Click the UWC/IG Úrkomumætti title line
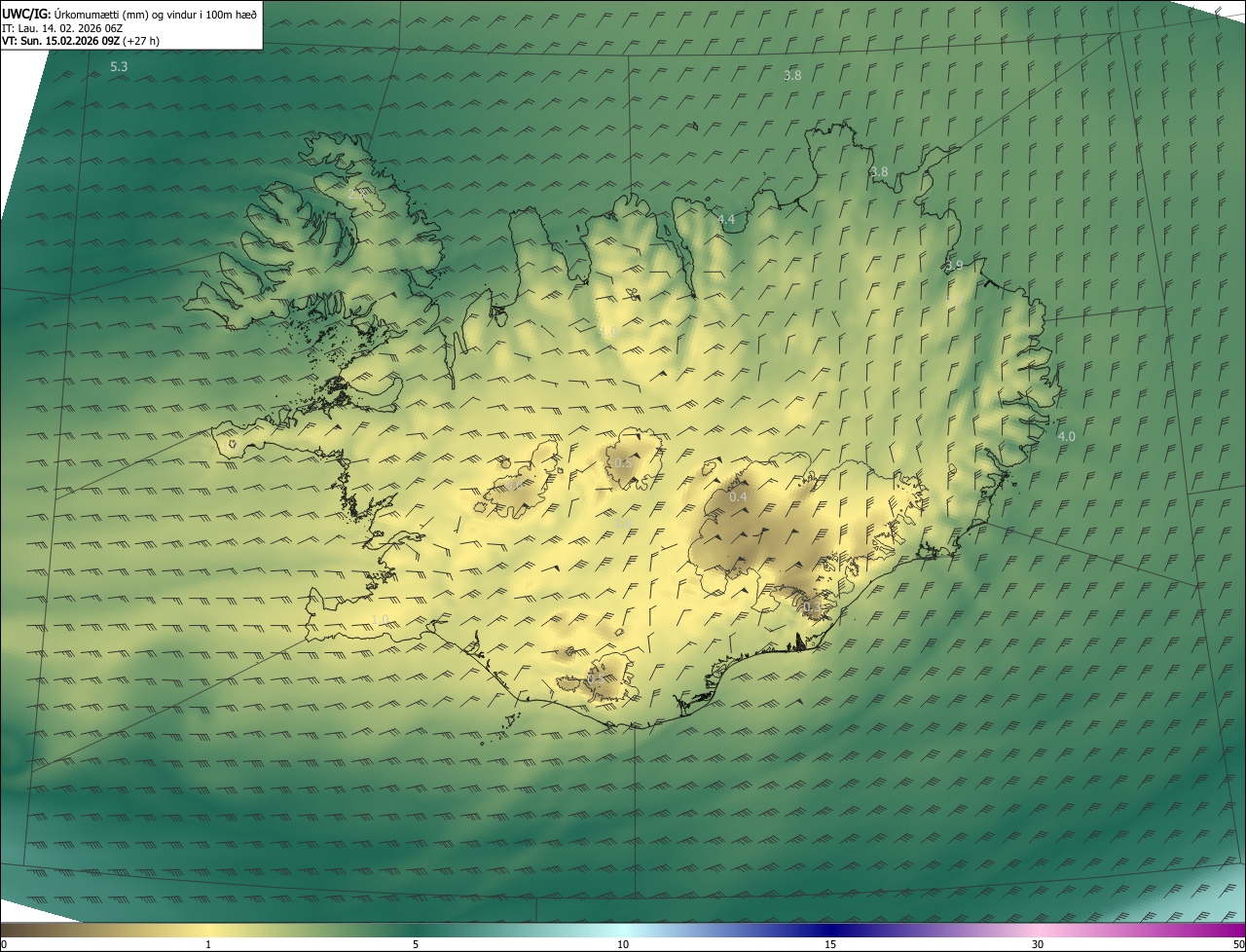Image resolution: width=1246 pixels, height=952 pixels. [129, 14]
